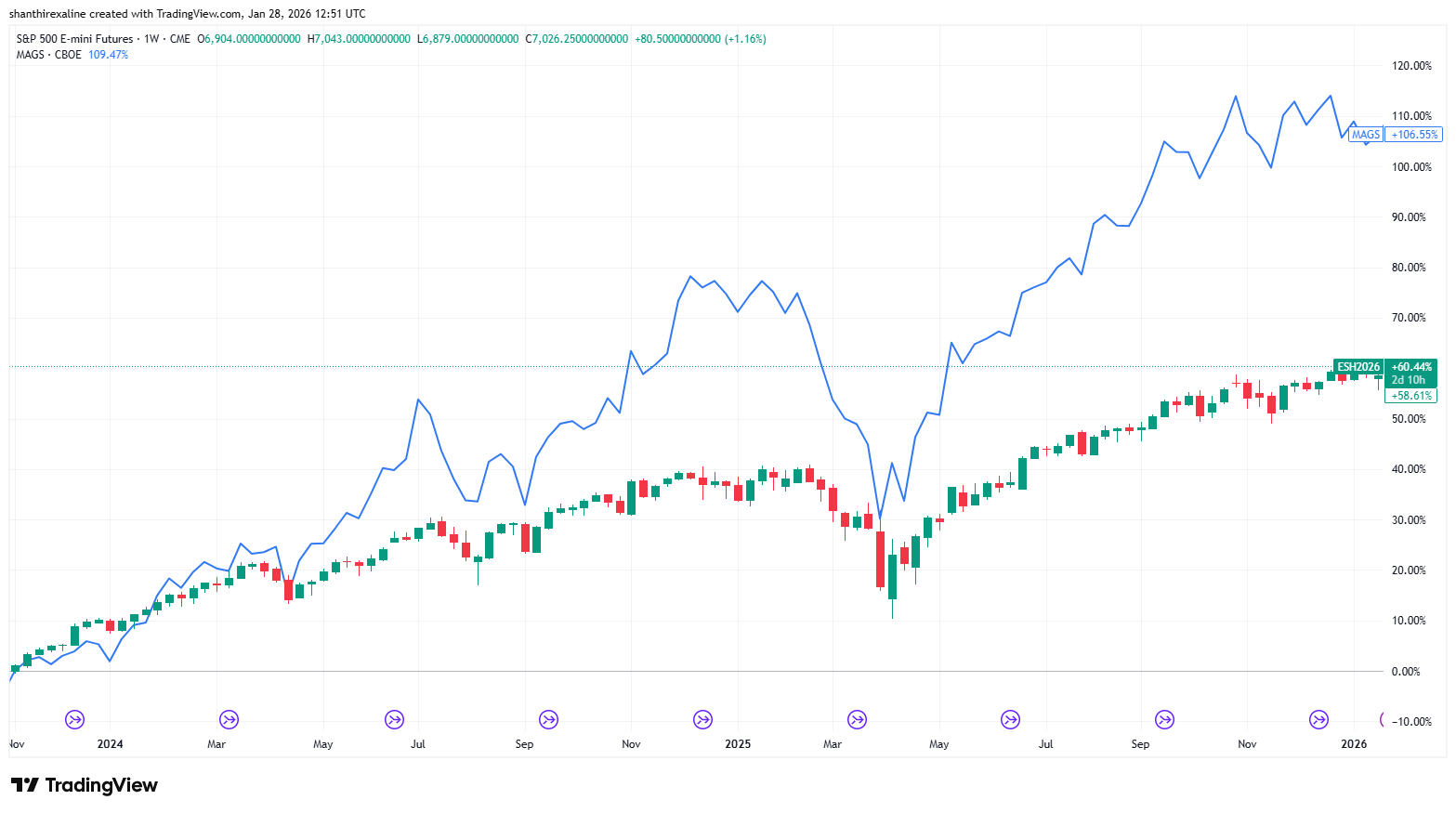Click the 2025 time axis label
This screenshot has height=813, width=1456.
[x=738, y=744]
